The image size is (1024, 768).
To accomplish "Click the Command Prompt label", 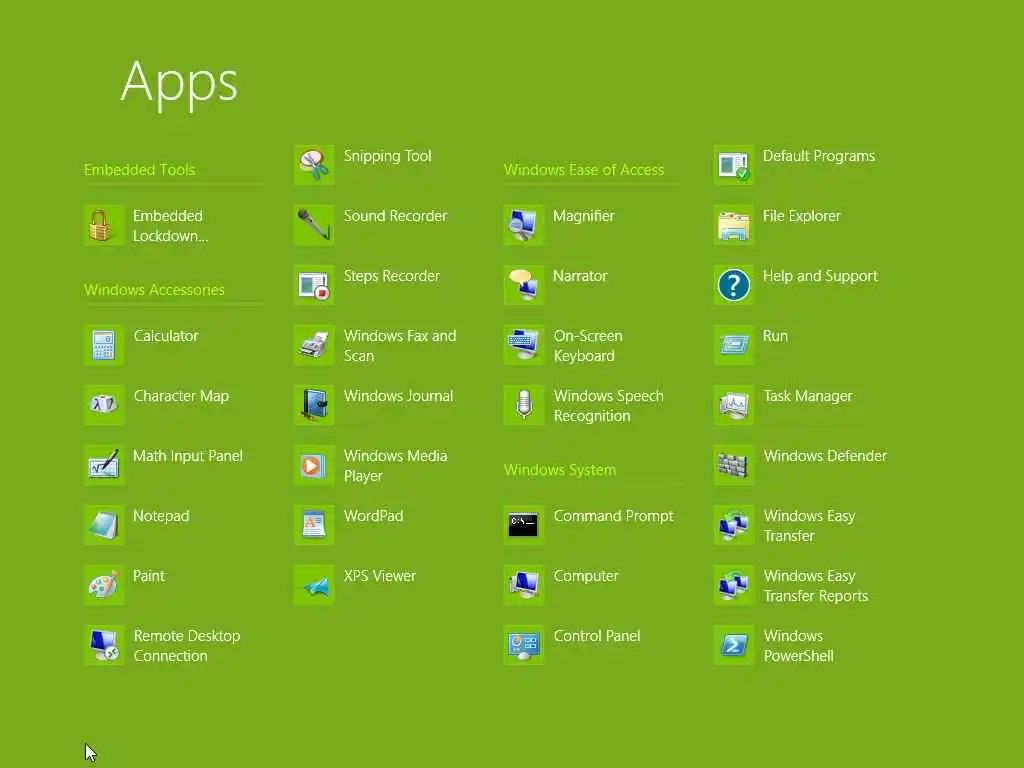I will click(x=613, y=516).
